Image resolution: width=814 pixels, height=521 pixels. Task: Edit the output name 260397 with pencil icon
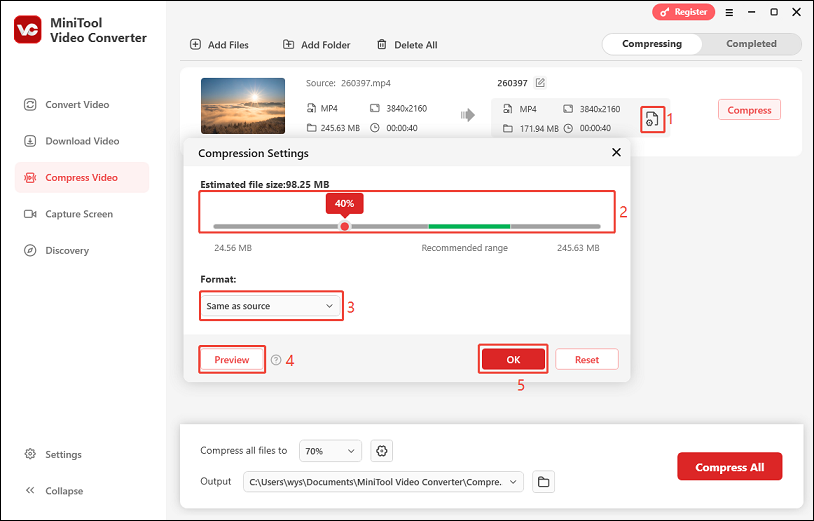(x=540, y=83)
